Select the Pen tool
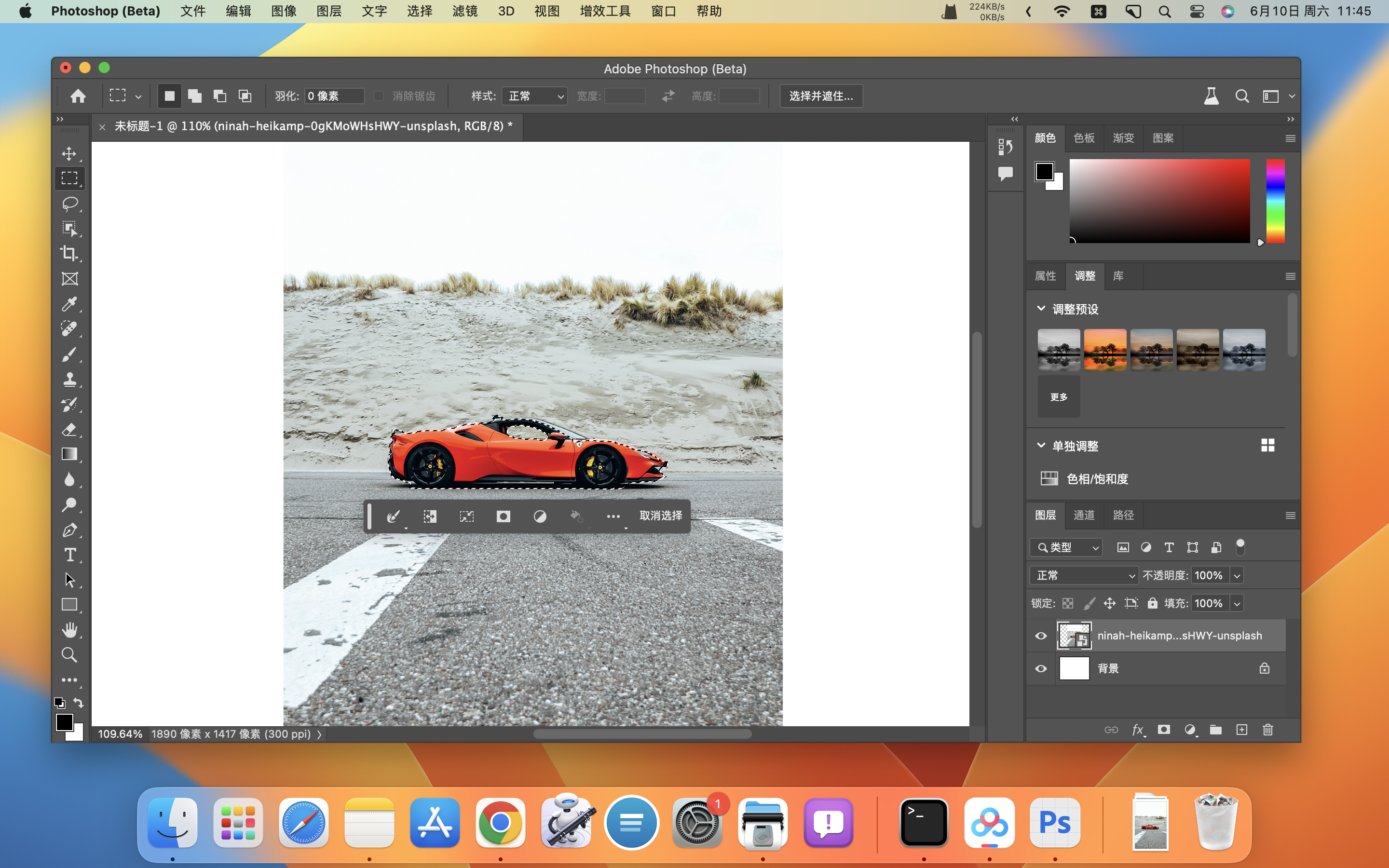The image size is (1389, 868). coord(69,530)
